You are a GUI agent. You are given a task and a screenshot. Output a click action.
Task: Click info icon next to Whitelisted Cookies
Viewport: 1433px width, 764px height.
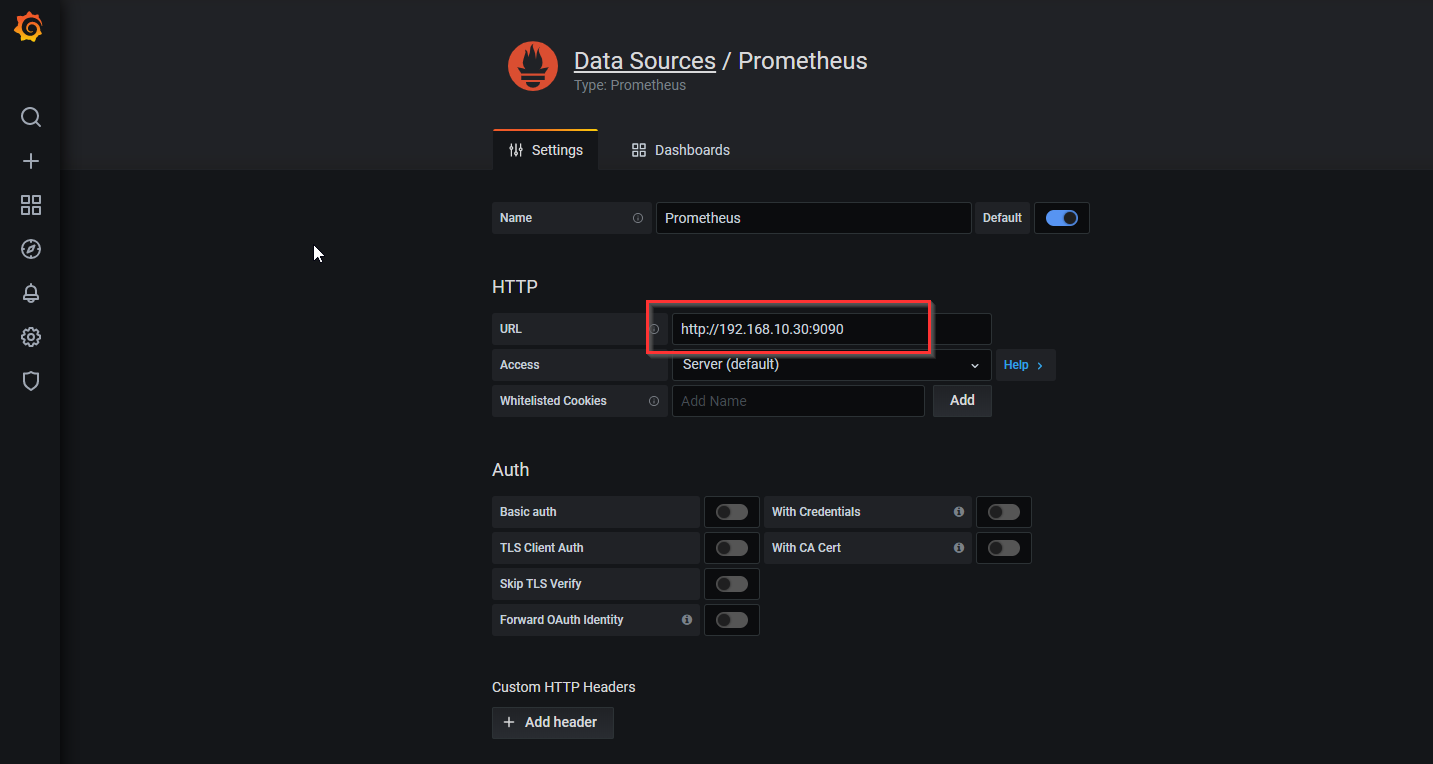coord(654,401)
